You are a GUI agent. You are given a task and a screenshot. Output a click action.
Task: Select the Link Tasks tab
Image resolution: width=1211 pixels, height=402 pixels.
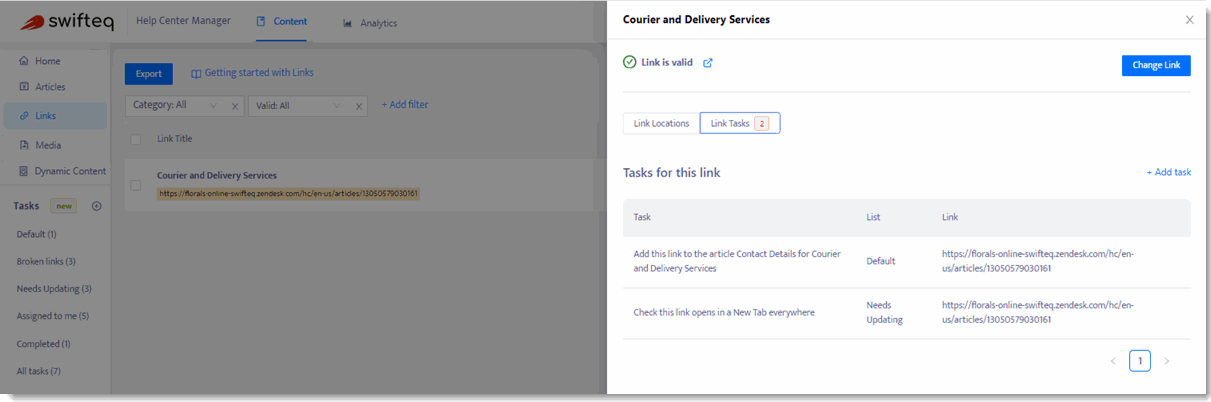[x=739, y=123]
